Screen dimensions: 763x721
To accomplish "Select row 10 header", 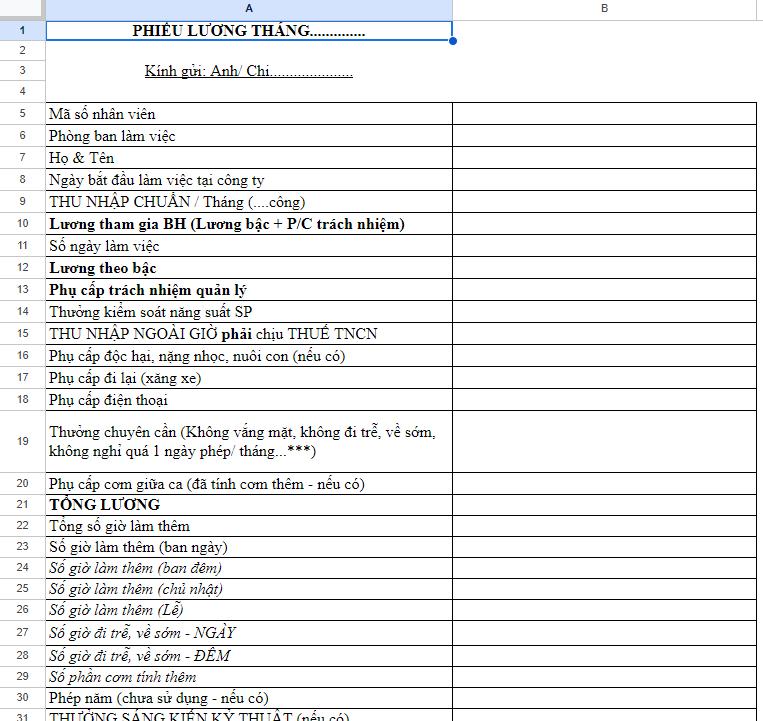I will [22, 223].
